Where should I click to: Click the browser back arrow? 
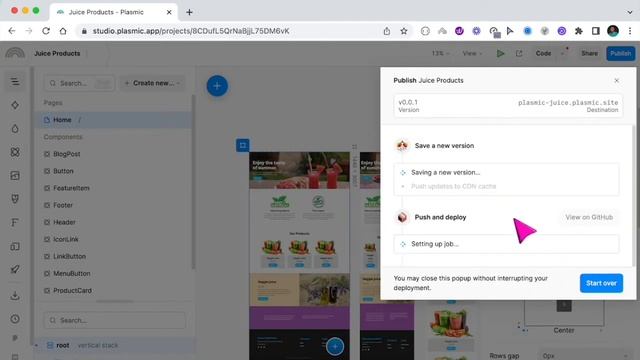click(x=12, y=31)
